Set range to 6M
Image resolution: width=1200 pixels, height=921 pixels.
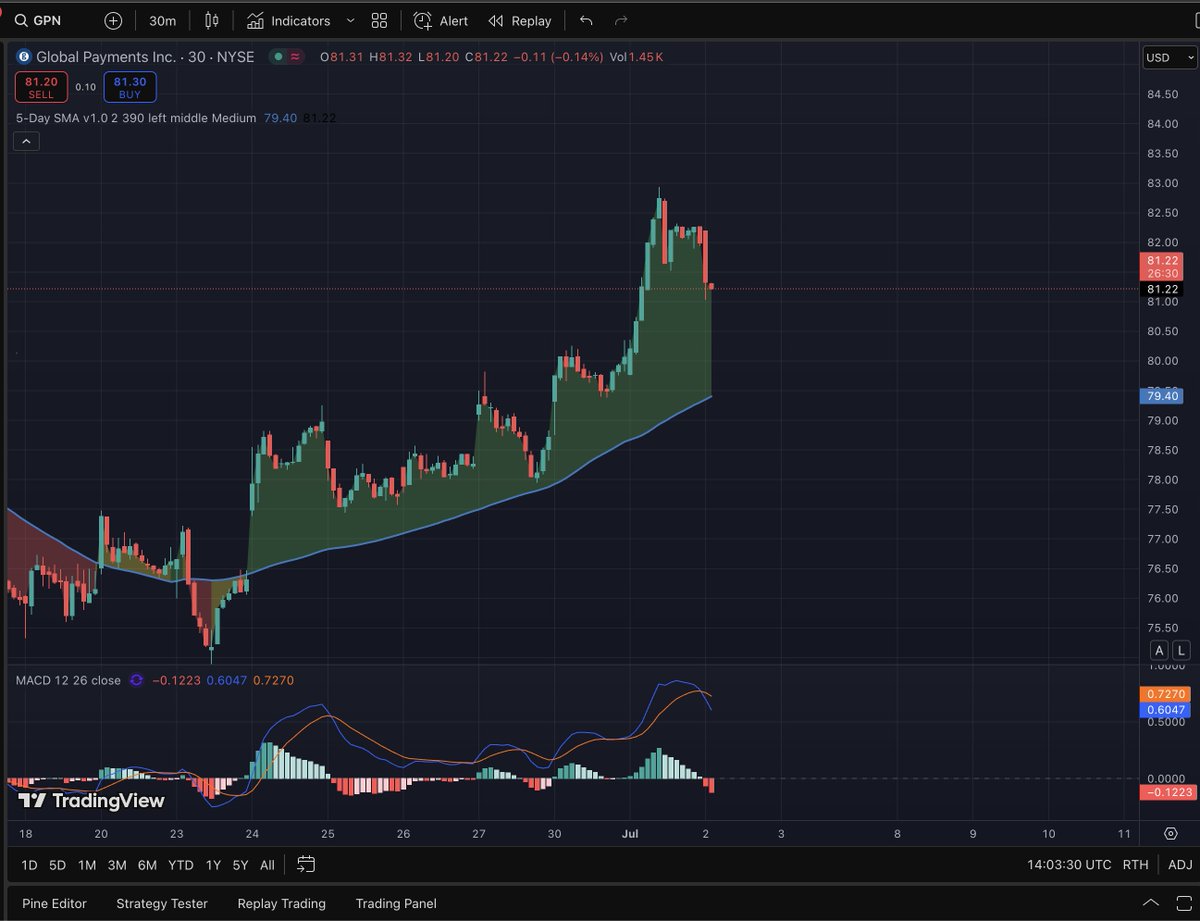tap(147, 865)
